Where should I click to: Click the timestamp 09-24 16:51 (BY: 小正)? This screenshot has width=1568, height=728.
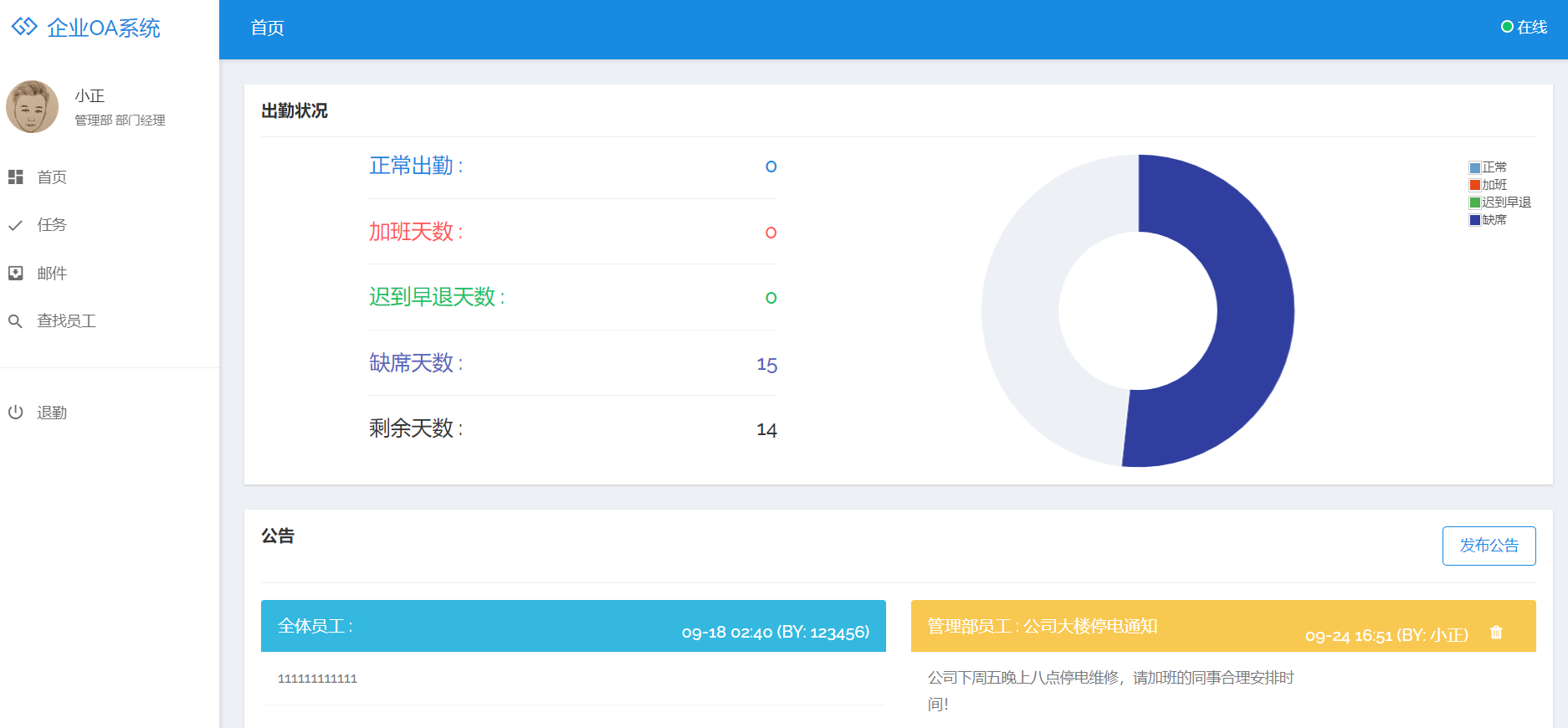1387,636
